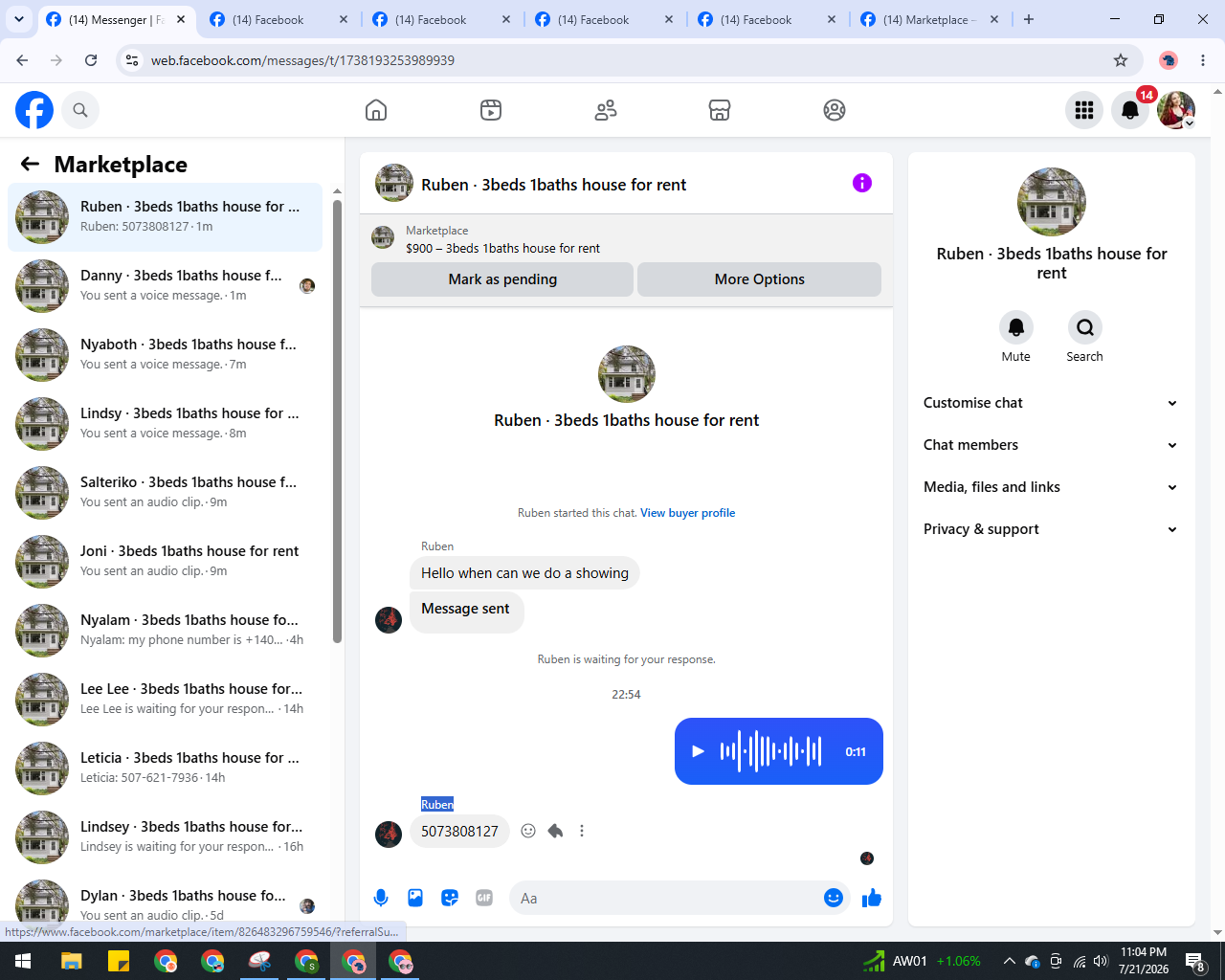This screenshot has width=1225, height=980.
Task: Open the tab search dropdown arrow
Action: (x=19, y=19)
